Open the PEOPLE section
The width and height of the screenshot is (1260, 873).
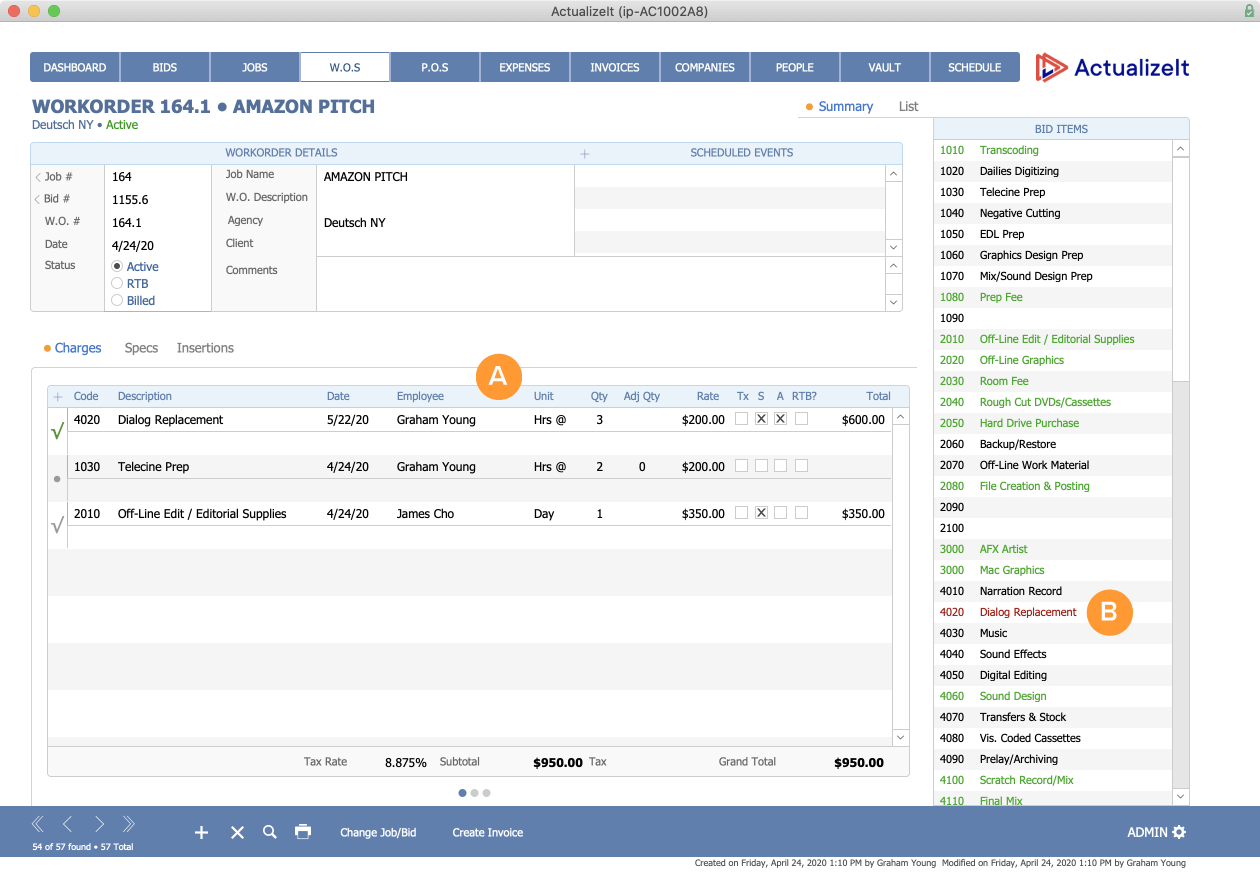pos(795,67)
